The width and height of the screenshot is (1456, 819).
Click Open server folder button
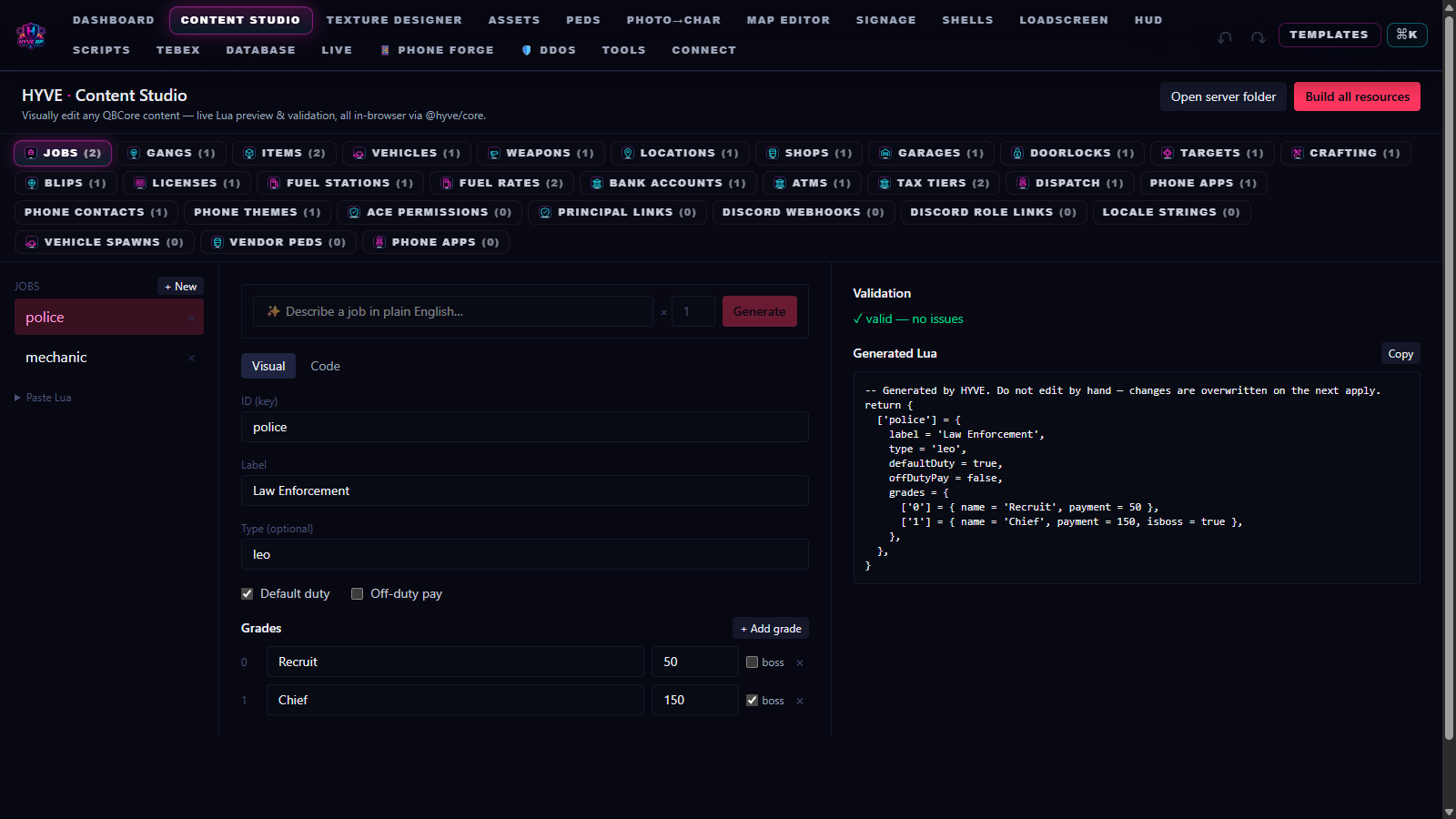tap(1223, 96)
